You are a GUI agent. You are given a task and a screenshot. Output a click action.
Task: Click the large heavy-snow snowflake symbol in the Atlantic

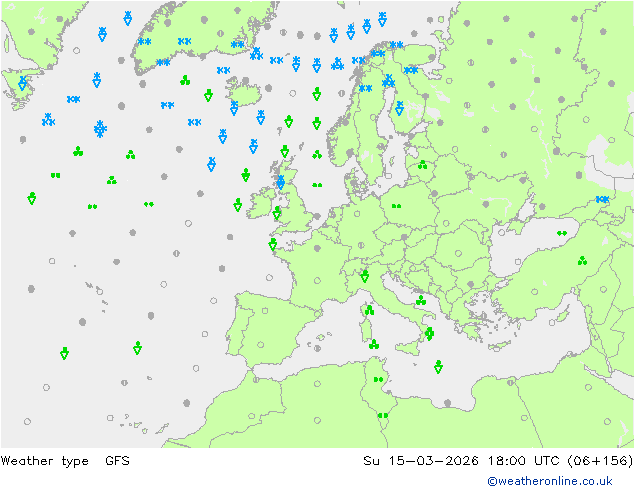[100, 129]
